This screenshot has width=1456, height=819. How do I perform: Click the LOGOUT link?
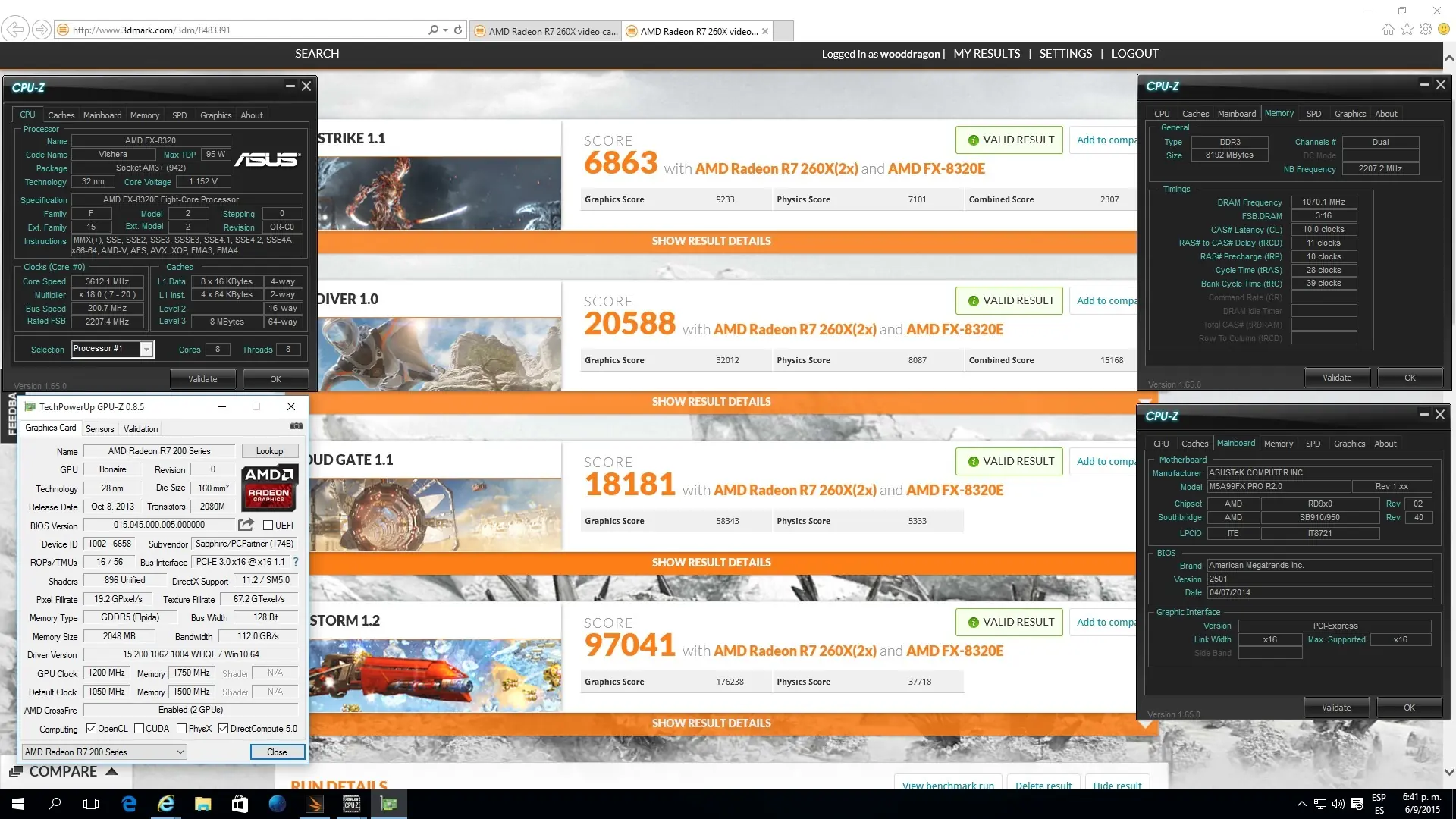pyautogui.click(x=1134, y=54)
